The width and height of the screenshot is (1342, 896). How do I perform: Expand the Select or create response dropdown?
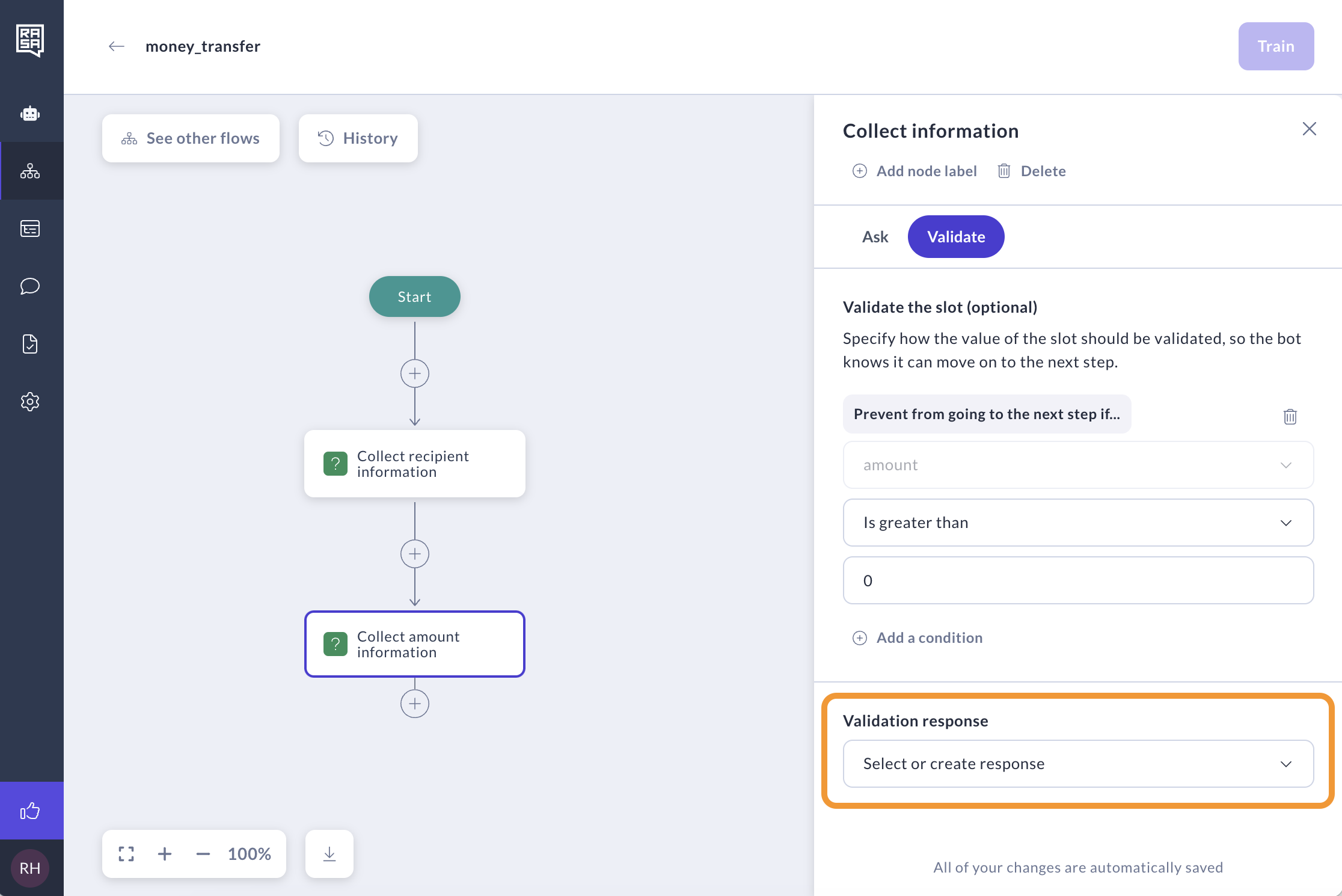point(1077,764)
